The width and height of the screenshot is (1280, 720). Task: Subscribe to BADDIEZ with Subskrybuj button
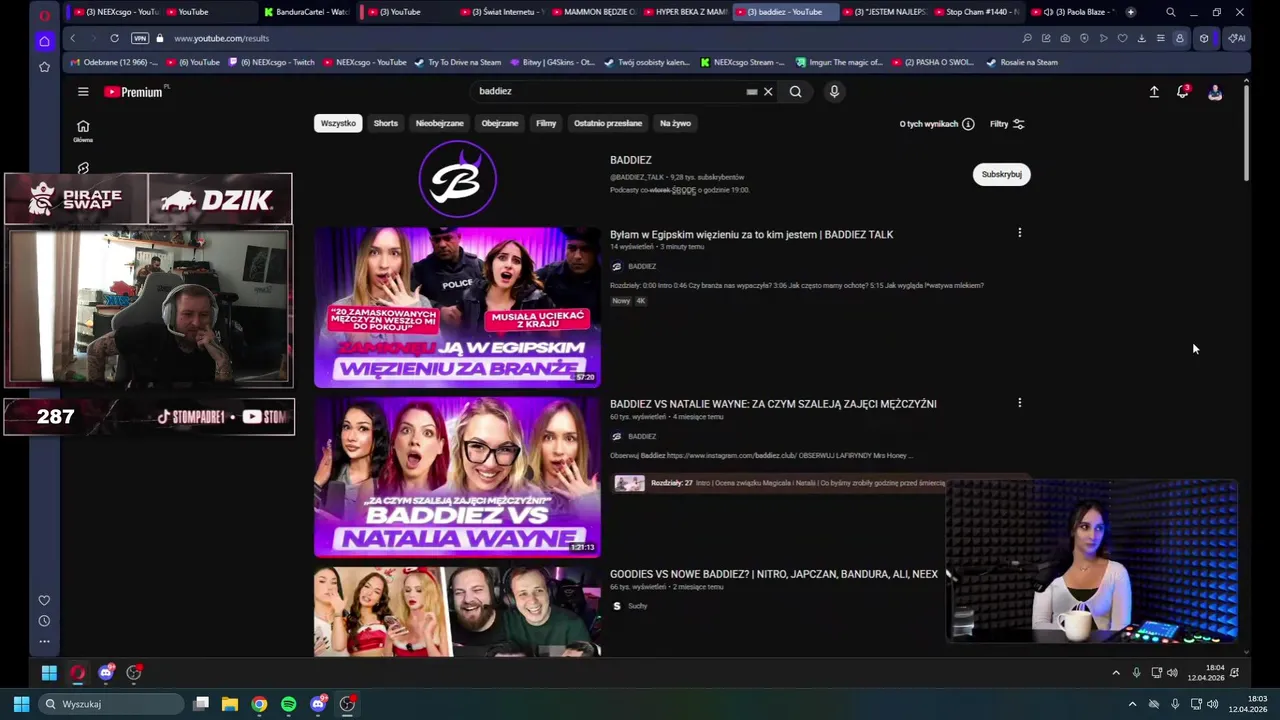click(x=1001, y=174)
